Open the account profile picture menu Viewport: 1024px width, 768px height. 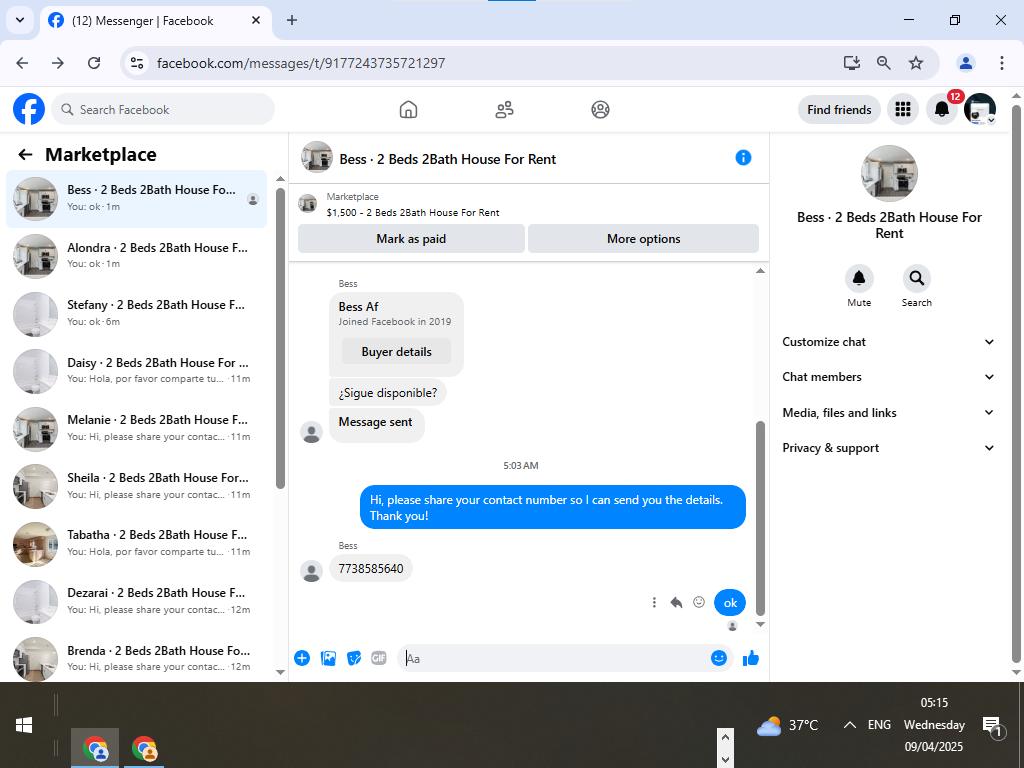[980, 110]
